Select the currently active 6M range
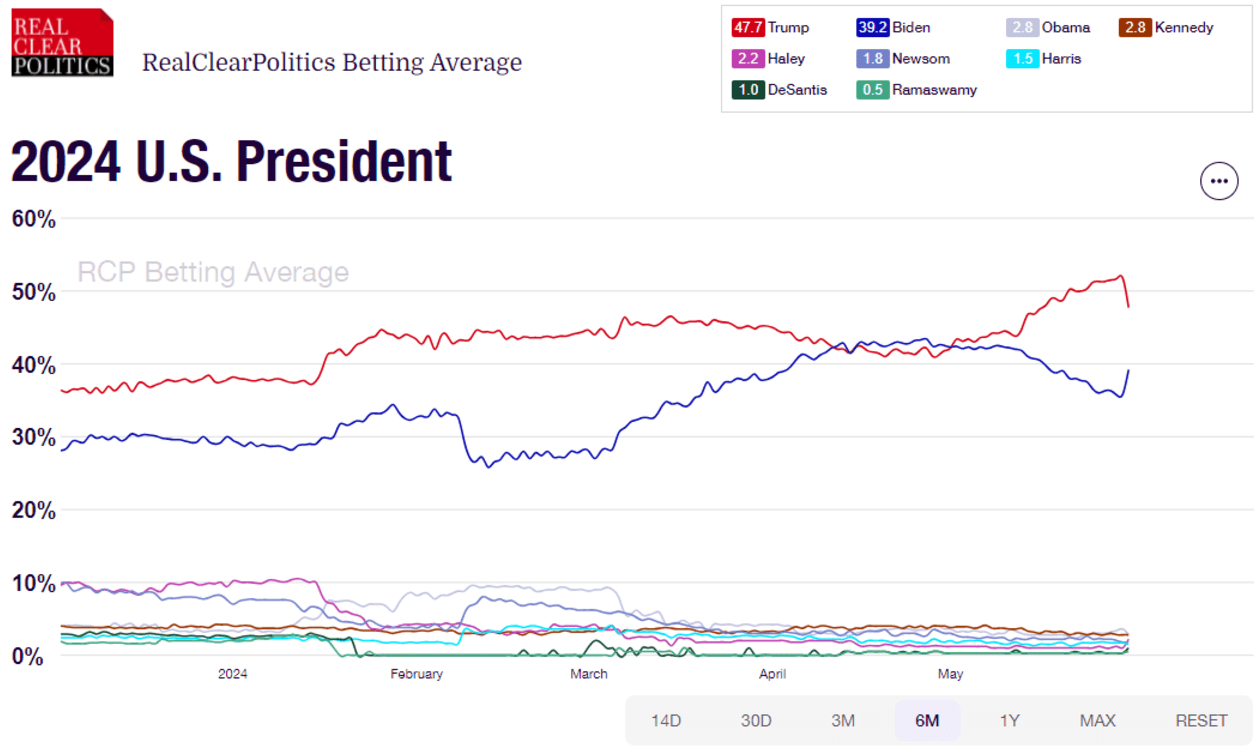Viewport: 1260px width, 754px height. pos(929,719)
